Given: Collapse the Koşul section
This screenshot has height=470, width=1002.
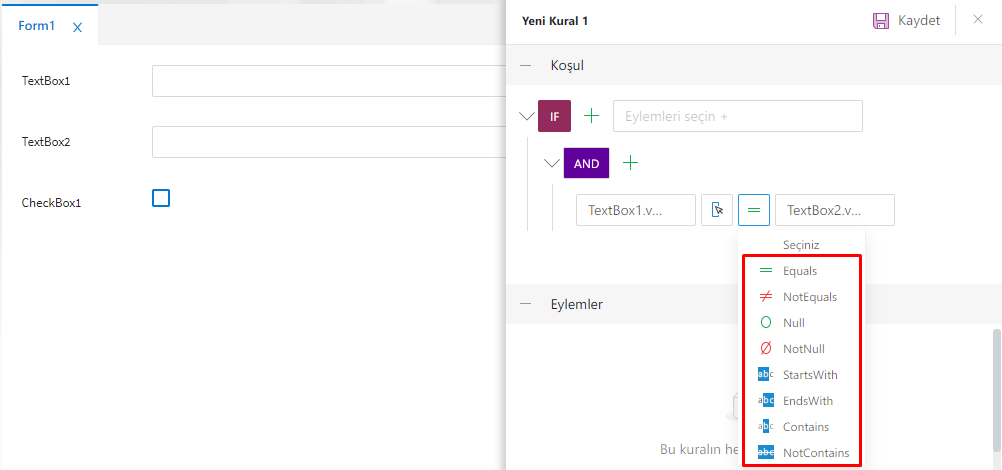Looking at the screenshot, I should (526, 65).
